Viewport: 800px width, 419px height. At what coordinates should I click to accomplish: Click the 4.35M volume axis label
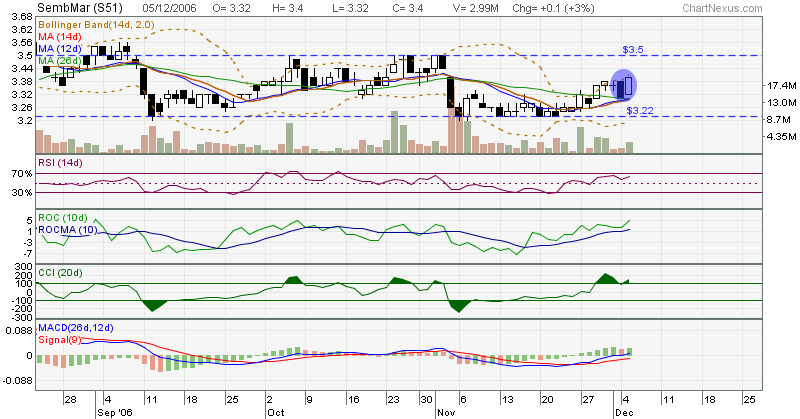(x=781, y=136)
